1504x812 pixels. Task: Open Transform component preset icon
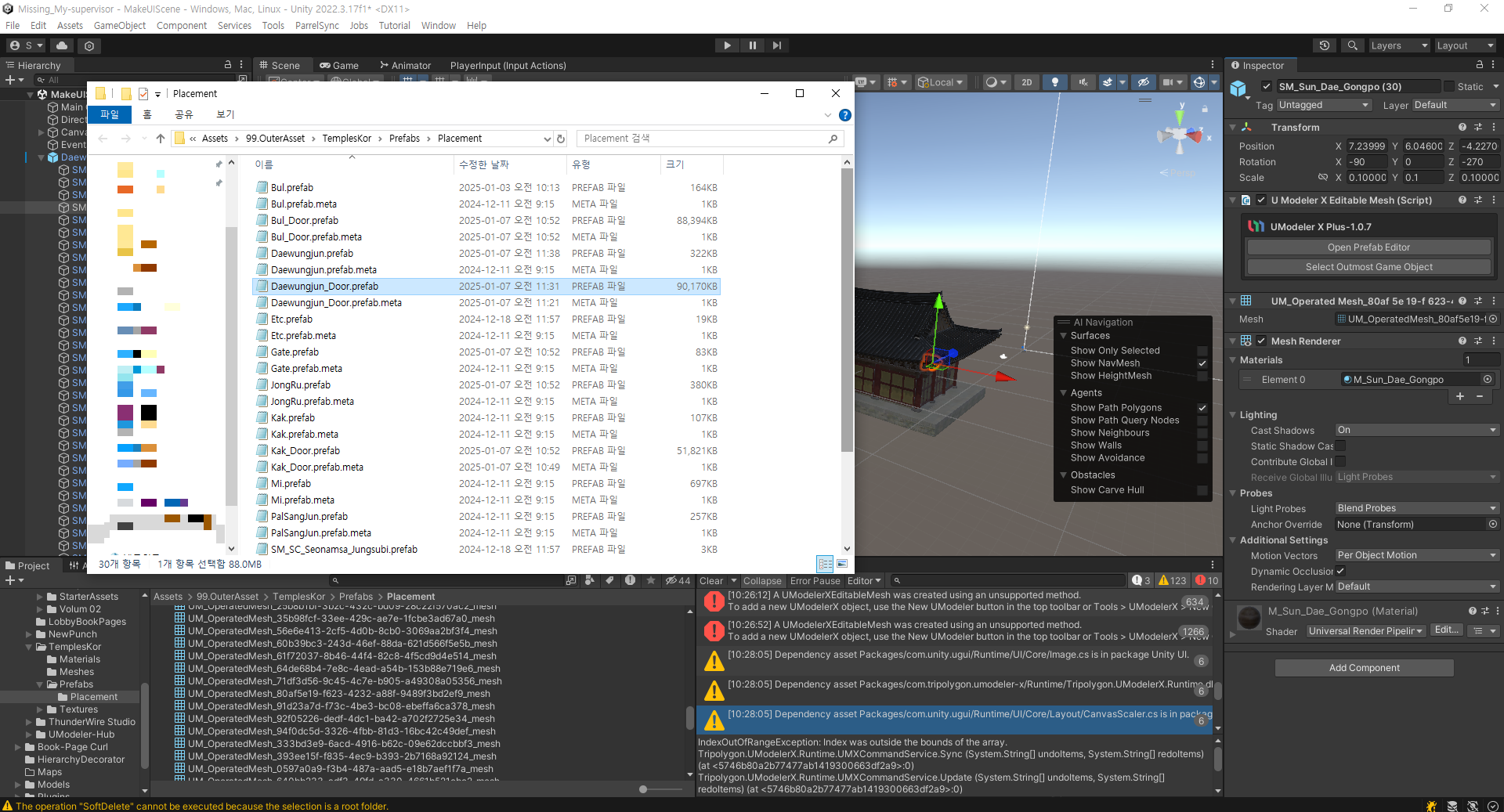click(x=1478, y=127)
